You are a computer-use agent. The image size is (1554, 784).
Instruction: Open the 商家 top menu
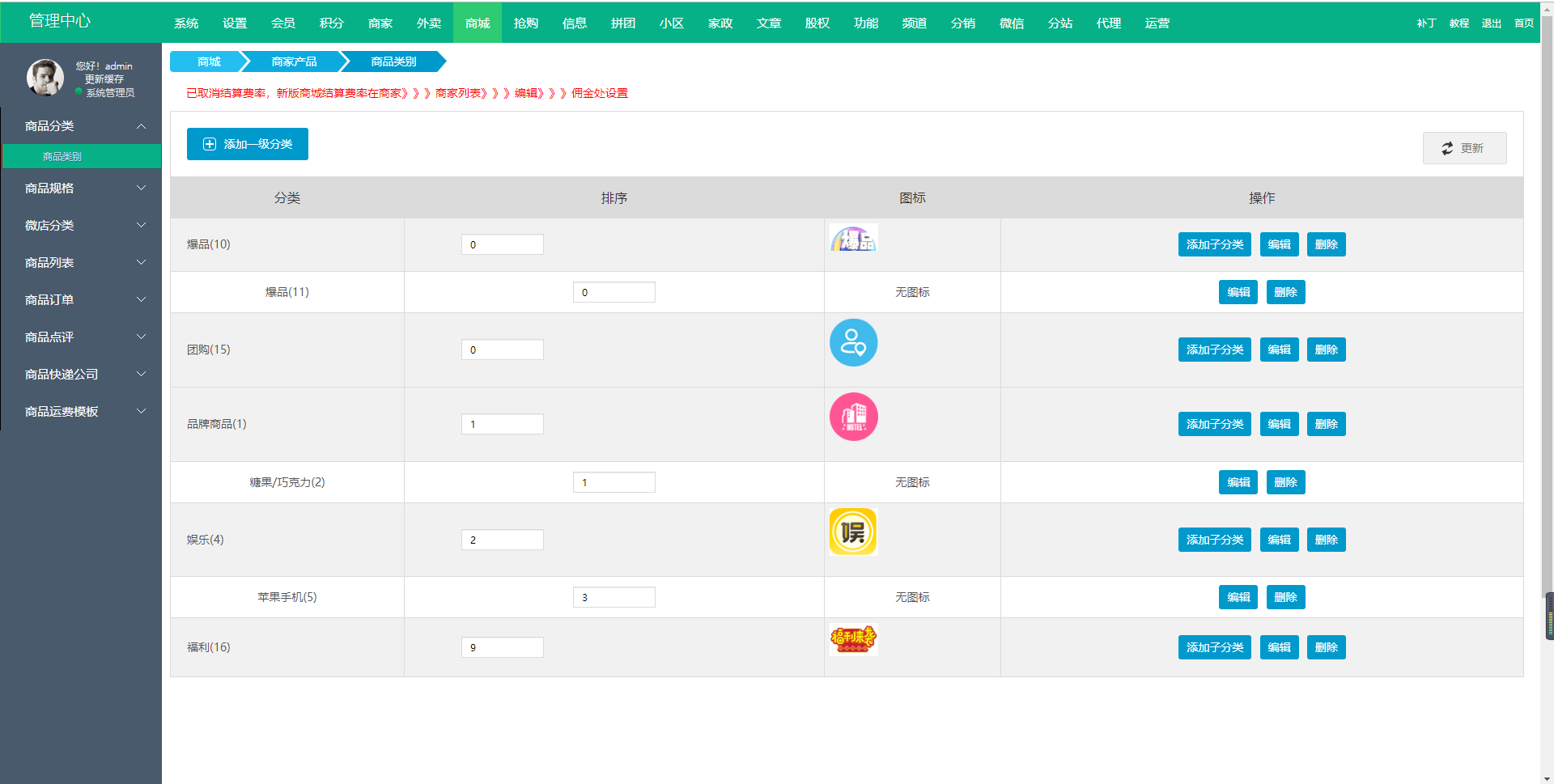point(380,23)
